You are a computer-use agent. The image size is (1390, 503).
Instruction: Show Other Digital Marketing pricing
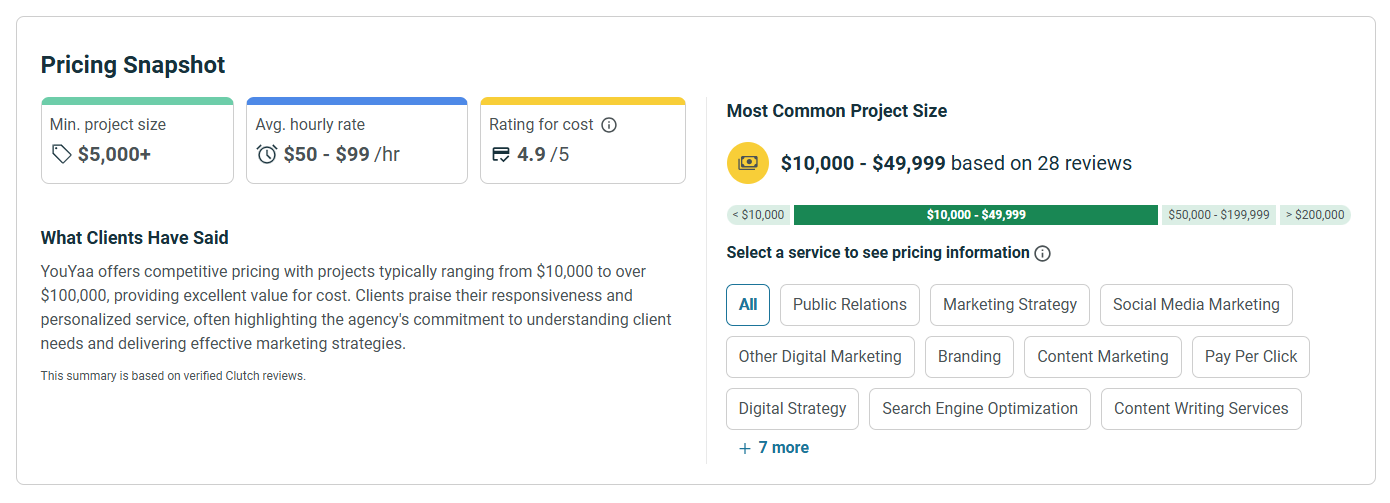pos(820,357)
